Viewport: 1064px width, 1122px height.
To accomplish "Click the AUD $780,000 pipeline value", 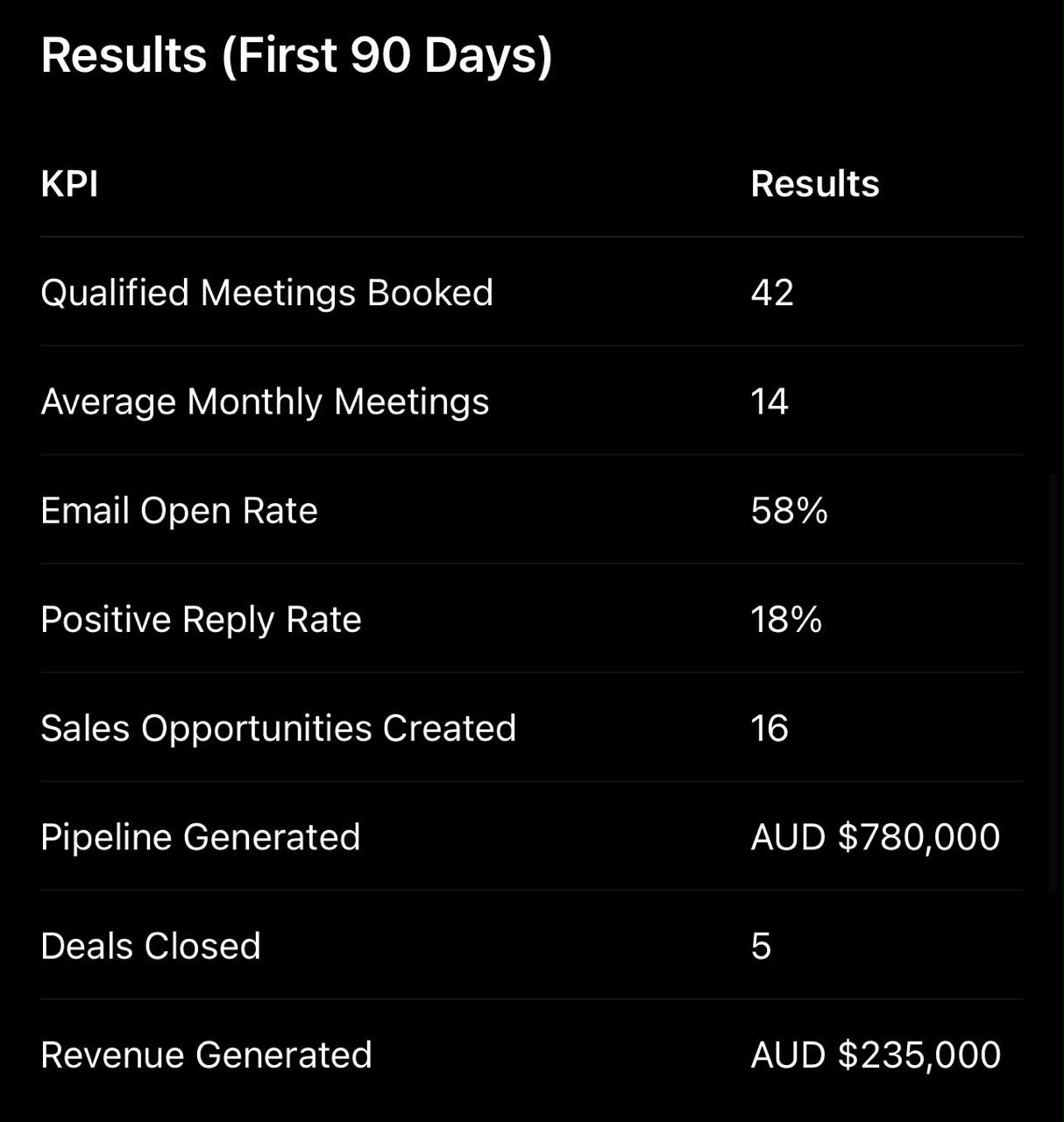I will (x=876, y=837).
